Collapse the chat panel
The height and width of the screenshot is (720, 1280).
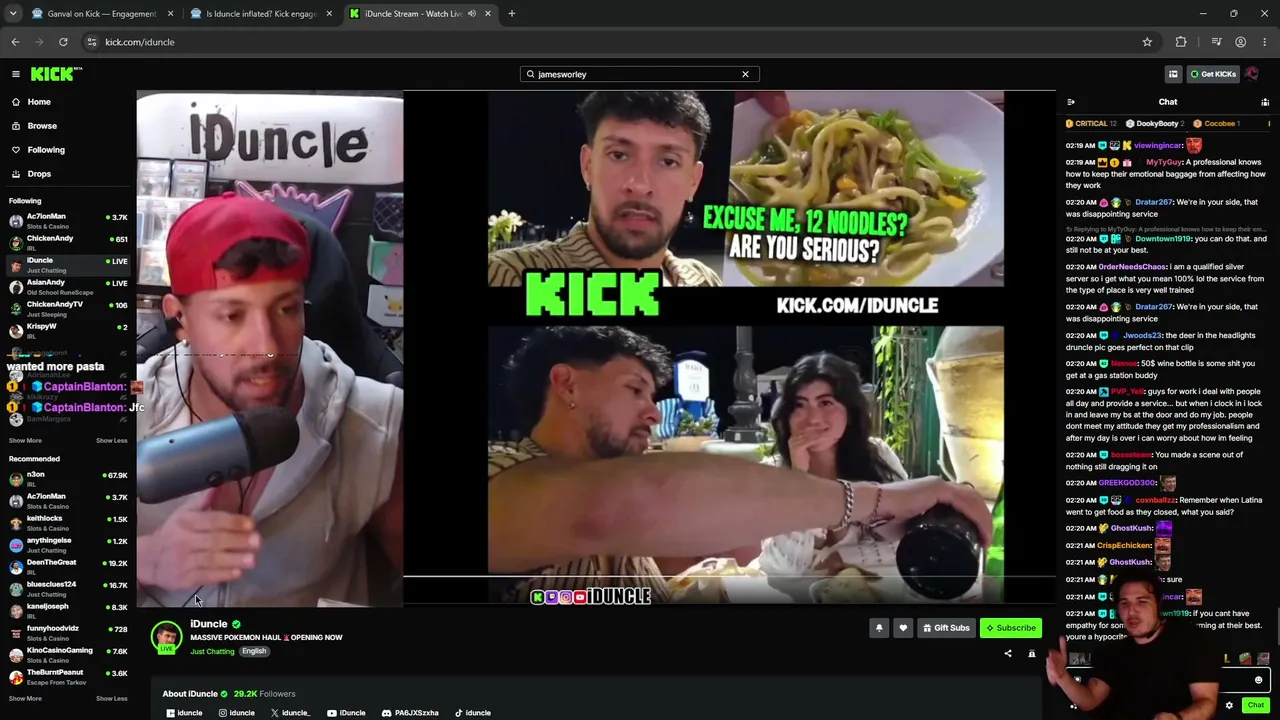click(x=1071, y=102)
